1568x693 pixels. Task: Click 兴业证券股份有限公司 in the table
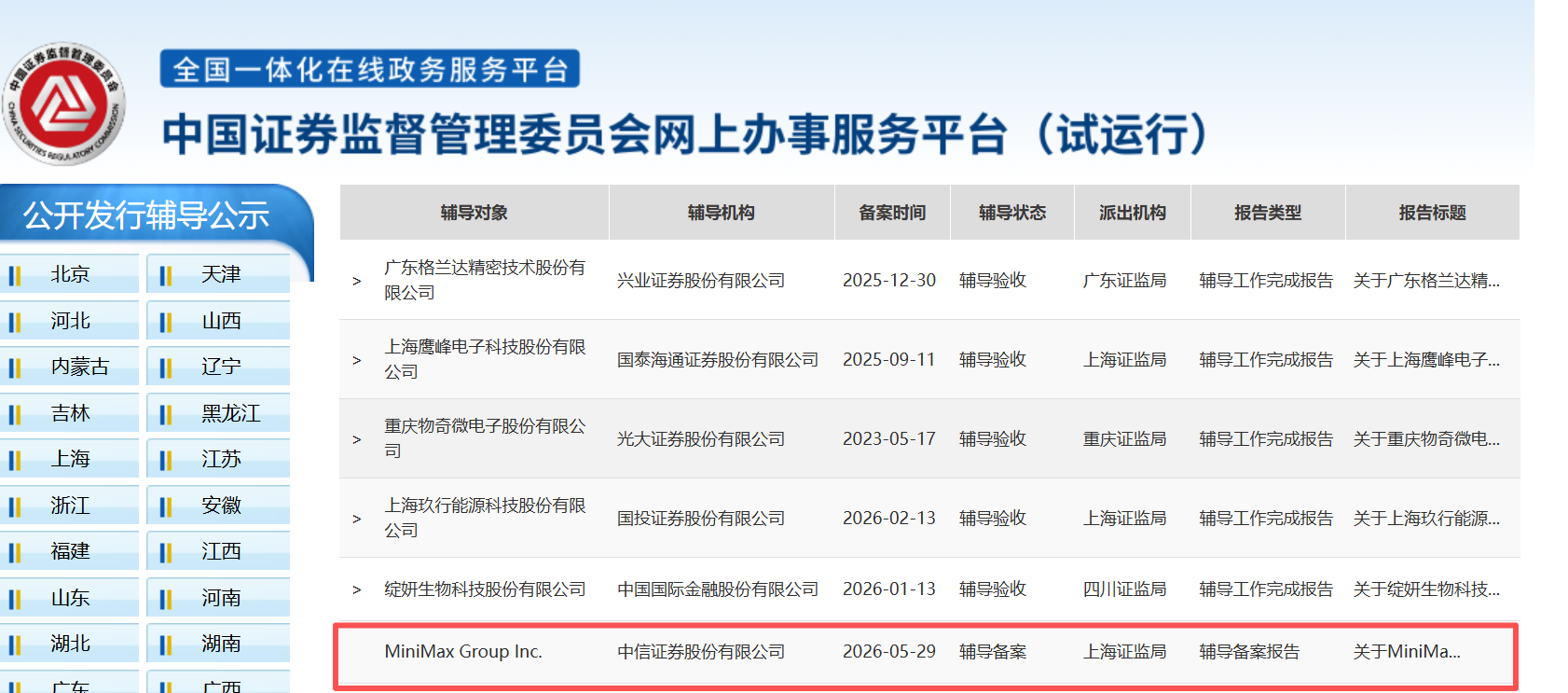pyautogui.click(x=701, y=281)
